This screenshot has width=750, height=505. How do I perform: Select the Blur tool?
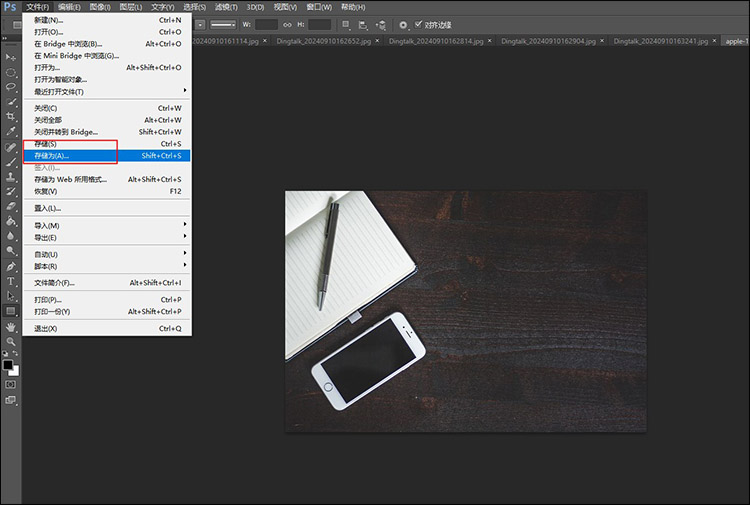coord(11,236)
